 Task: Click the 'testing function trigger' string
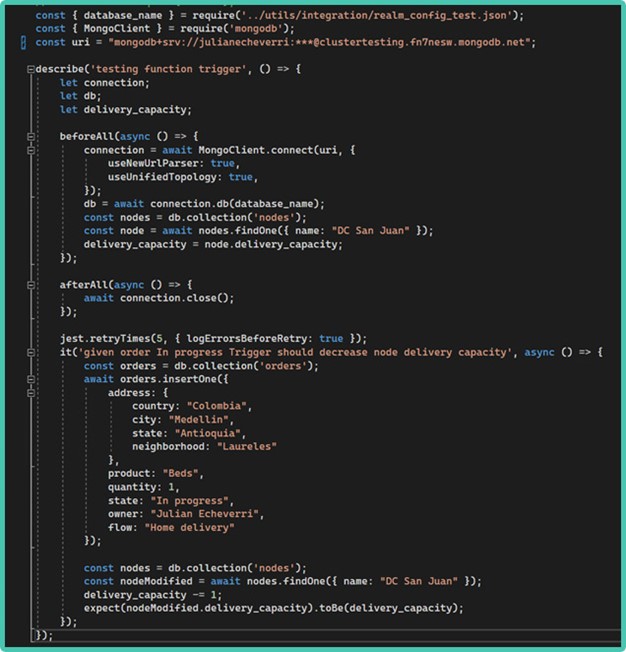168,69
